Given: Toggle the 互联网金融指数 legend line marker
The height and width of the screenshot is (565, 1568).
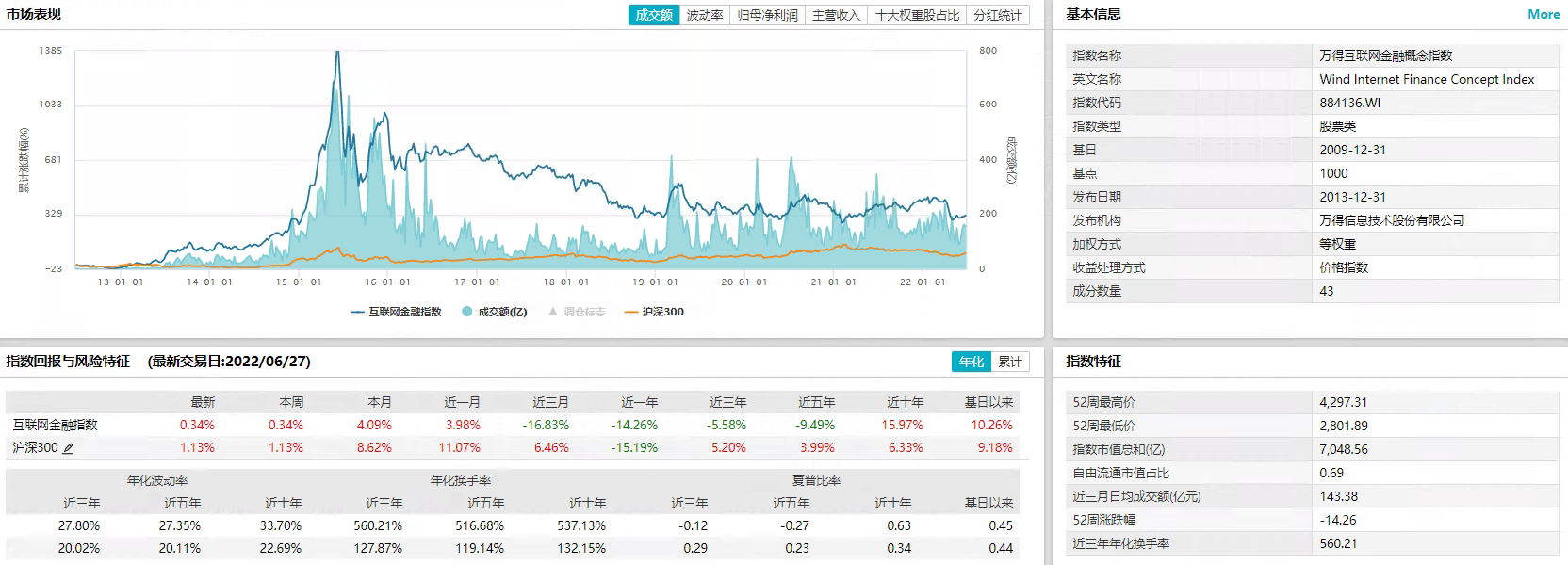Looking at the screenshot, I should pyautogui.click(x=357, y=312).
